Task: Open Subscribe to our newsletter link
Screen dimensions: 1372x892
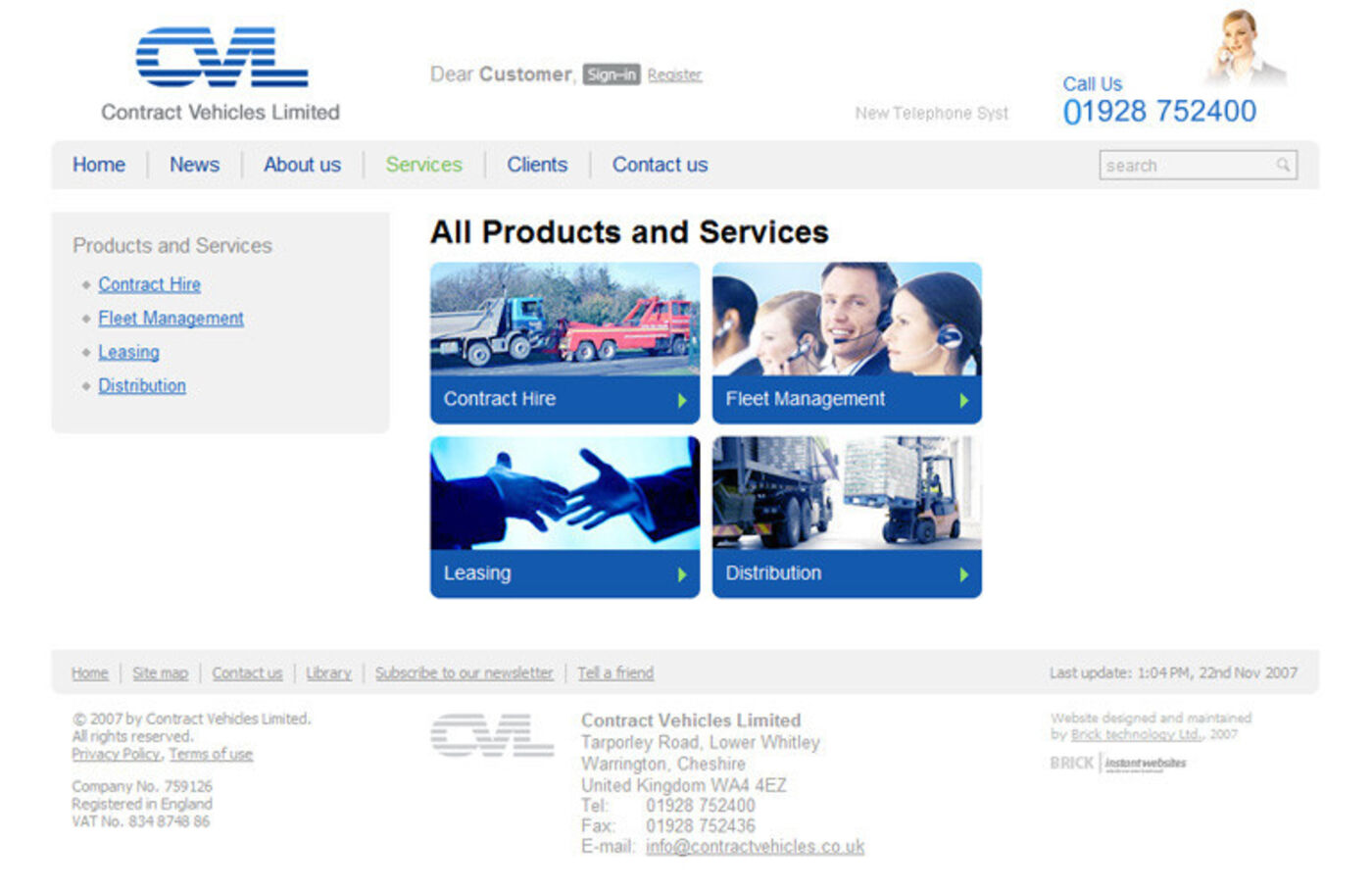Action: point(464,673)
